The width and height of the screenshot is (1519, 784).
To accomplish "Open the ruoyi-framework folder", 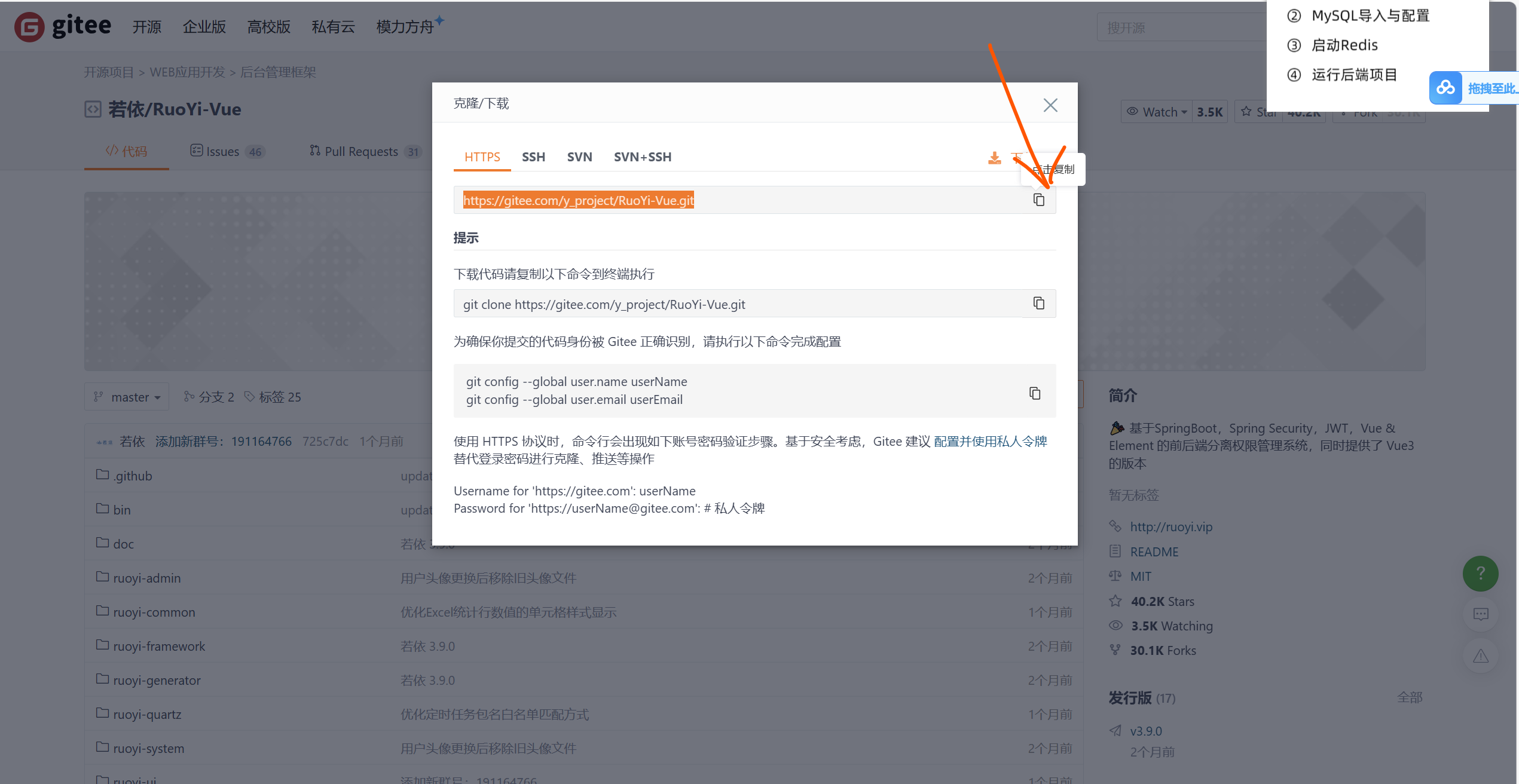I will (159, 646).
